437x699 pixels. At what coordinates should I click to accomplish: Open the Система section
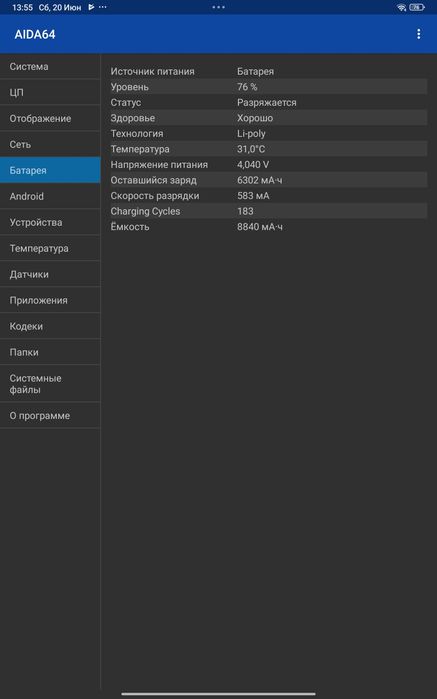coord(50,67)
